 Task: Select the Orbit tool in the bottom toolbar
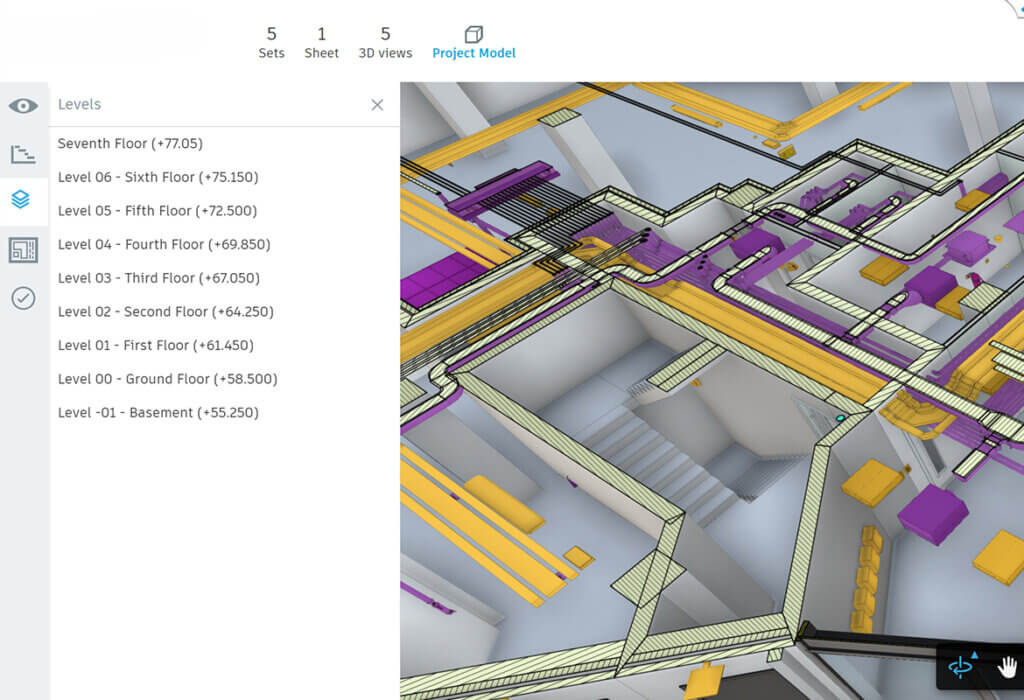[x=963, y=667]
